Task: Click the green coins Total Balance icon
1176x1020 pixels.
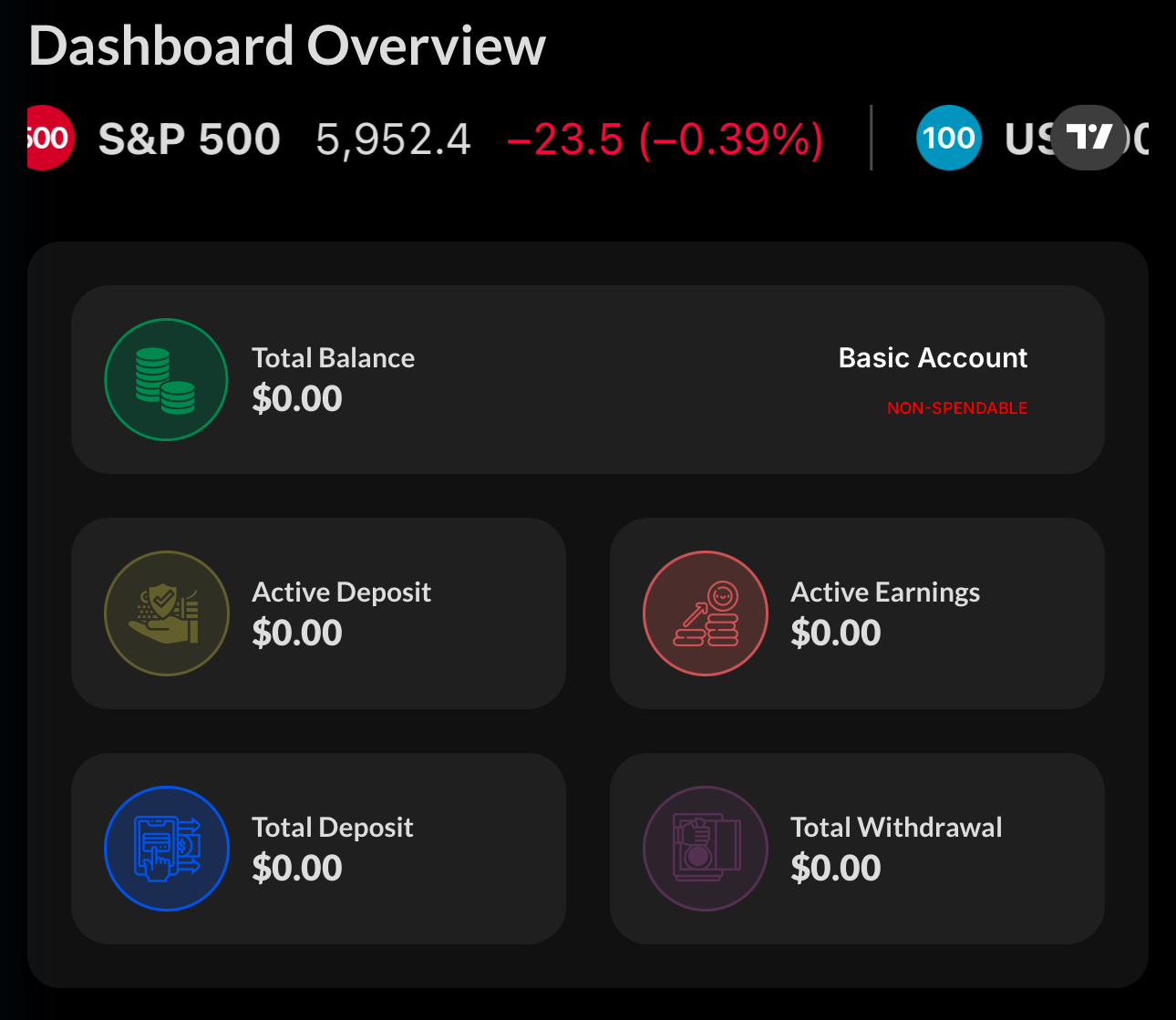Action: 166,379
